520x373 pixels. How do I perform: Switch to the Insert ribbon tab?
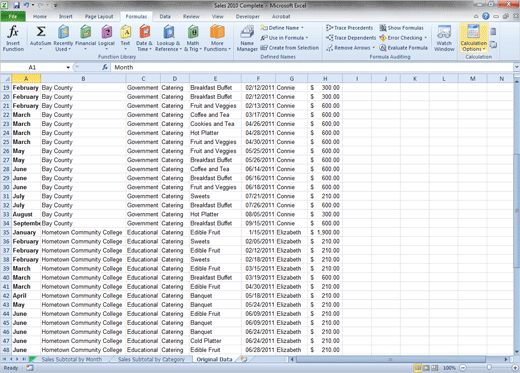point(66,16)
